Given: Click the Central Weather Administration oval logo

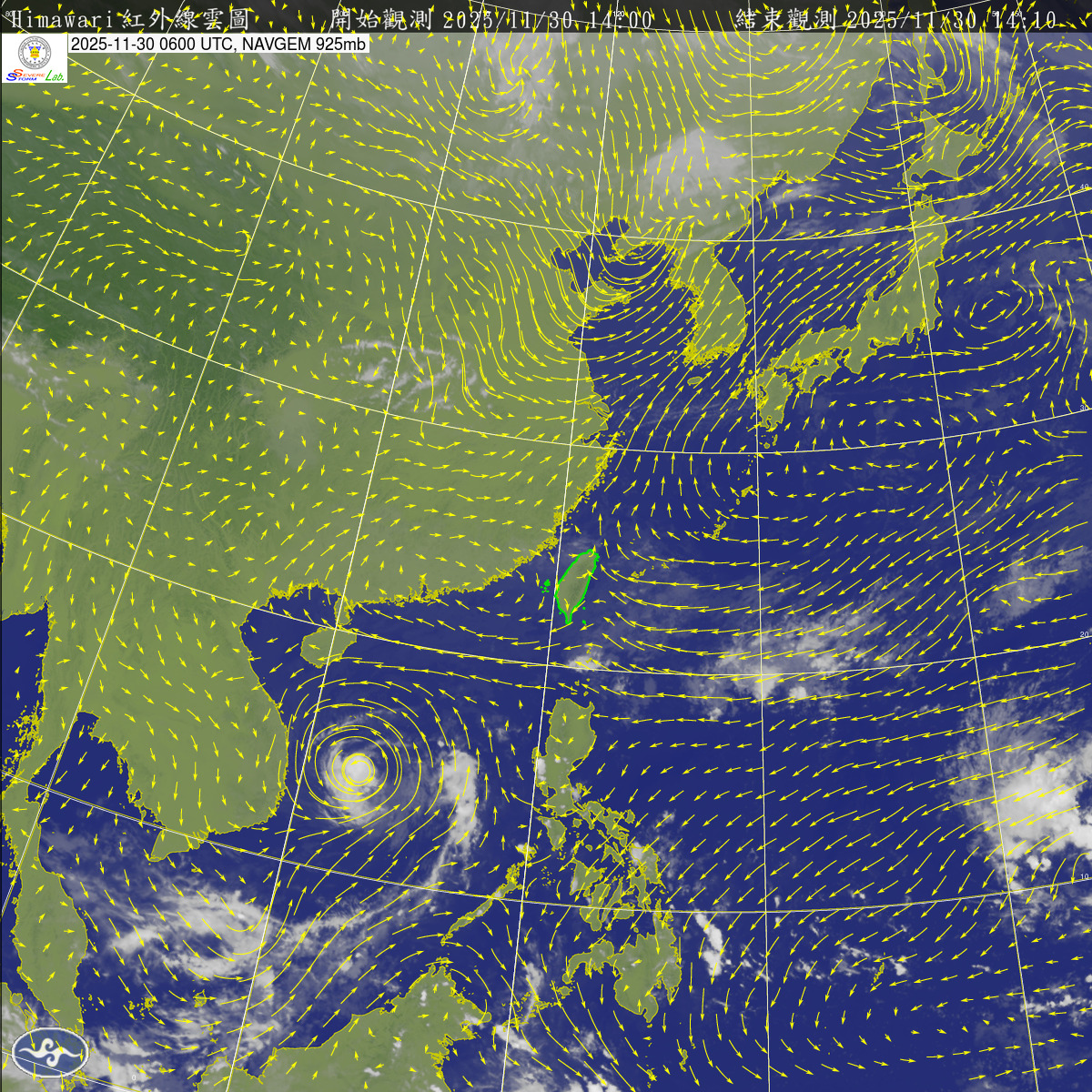Looking at the screenshot, I should pyautogui.click(x=50, y=1053).
